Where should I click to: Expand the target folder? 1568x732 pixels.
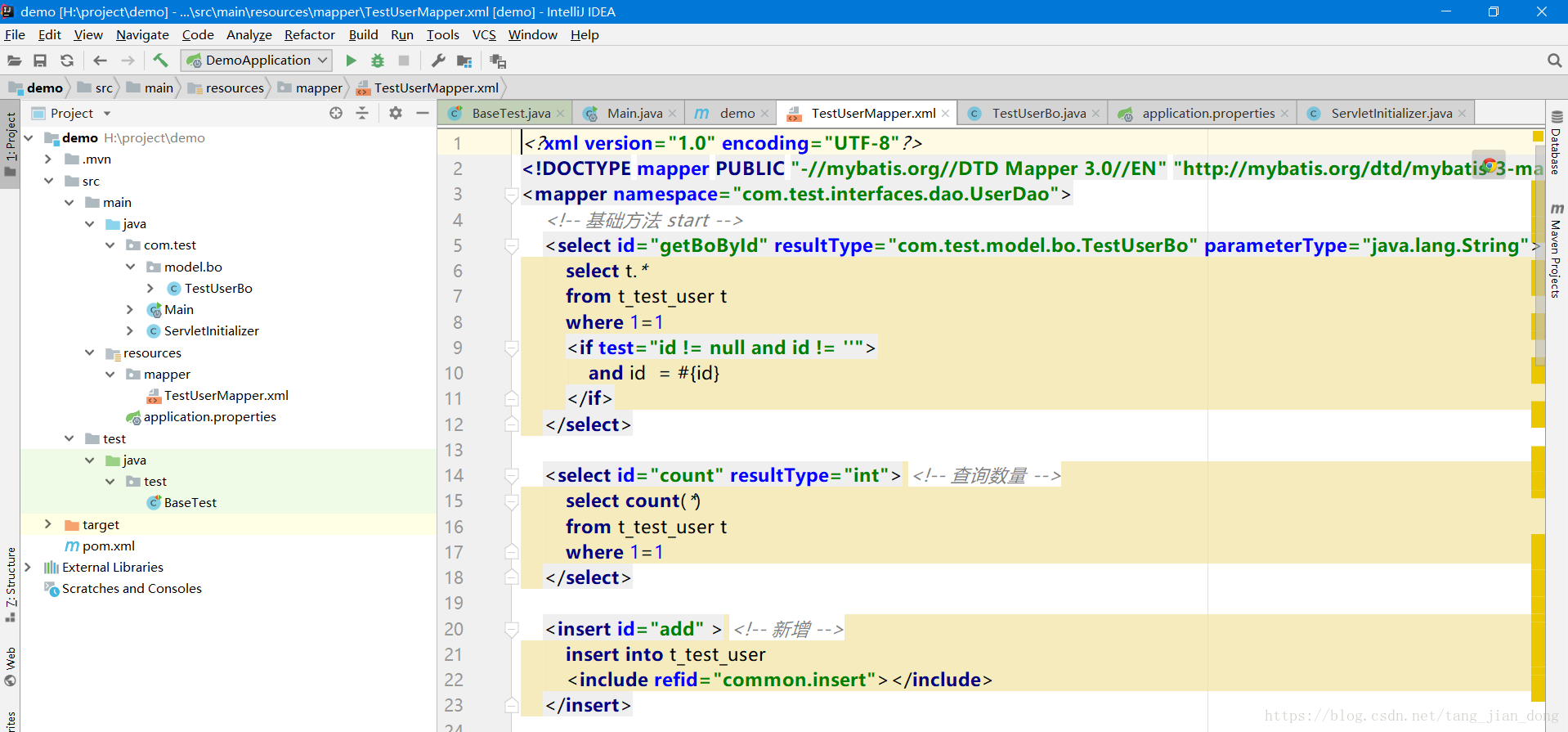click(48, 524)
